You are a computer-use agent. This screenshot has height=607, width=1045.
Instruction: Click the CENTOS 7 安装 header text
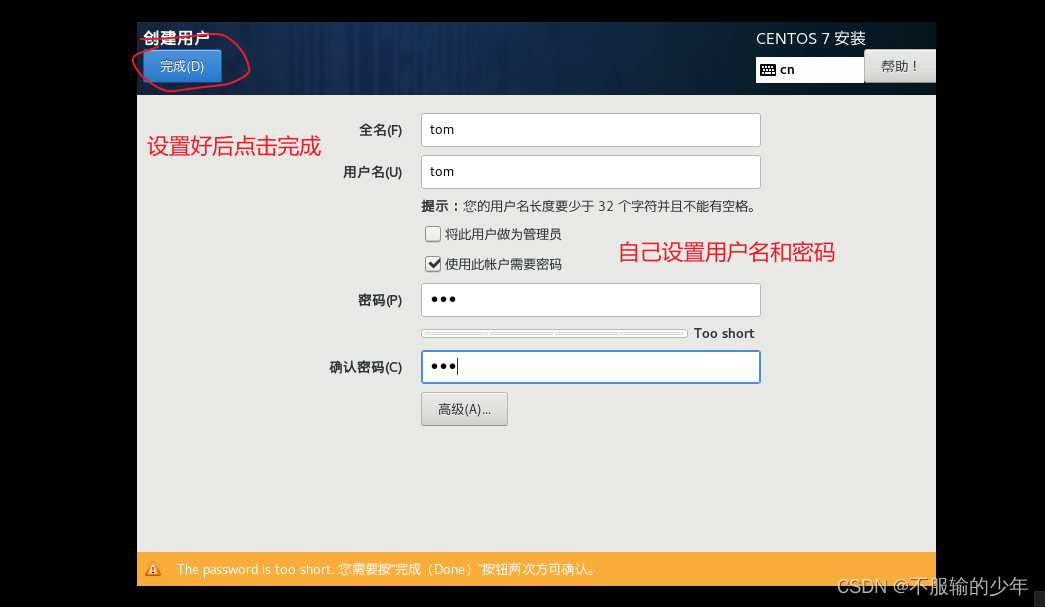810,39
